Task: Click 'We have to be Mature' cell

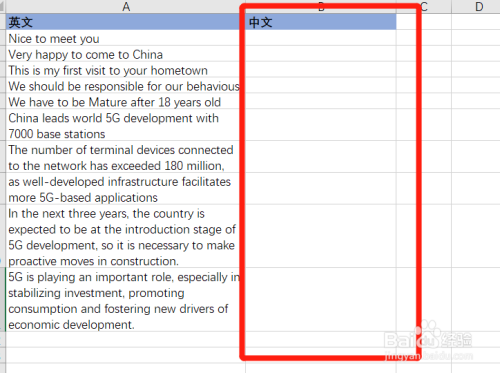Action: click(126, 101)
